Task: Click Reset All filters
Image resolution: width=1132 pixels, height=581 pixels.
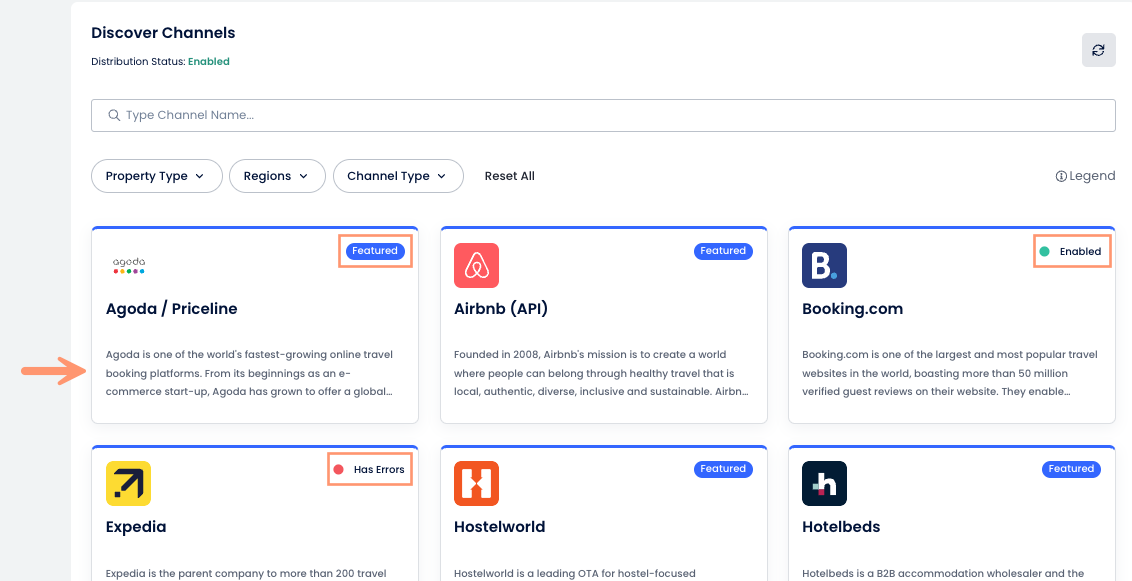Action: [x=510, y=176]
